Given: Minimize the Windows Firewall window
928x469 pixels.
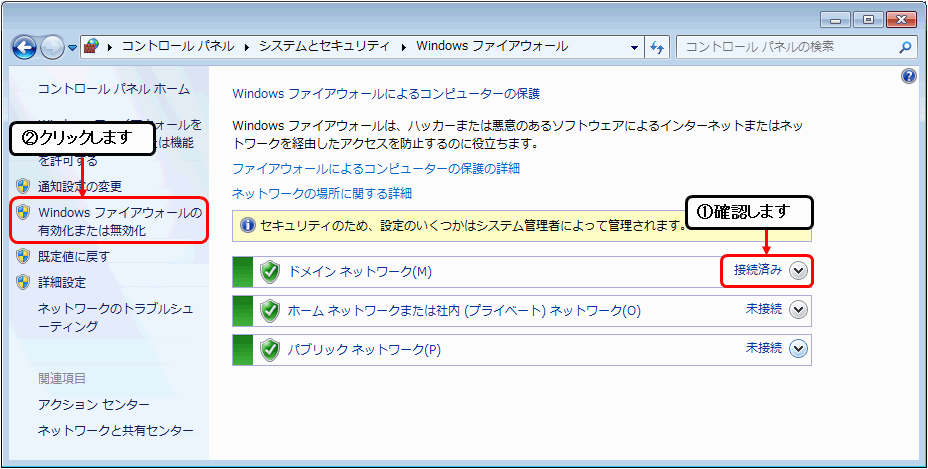Looking at the screenshot, I should tap(836, 20).
